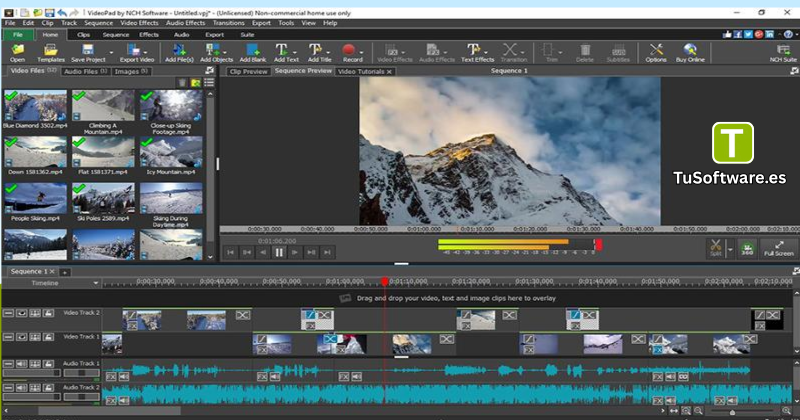
Task: Add new sequence plus button
Action: (x=65, y=272)
